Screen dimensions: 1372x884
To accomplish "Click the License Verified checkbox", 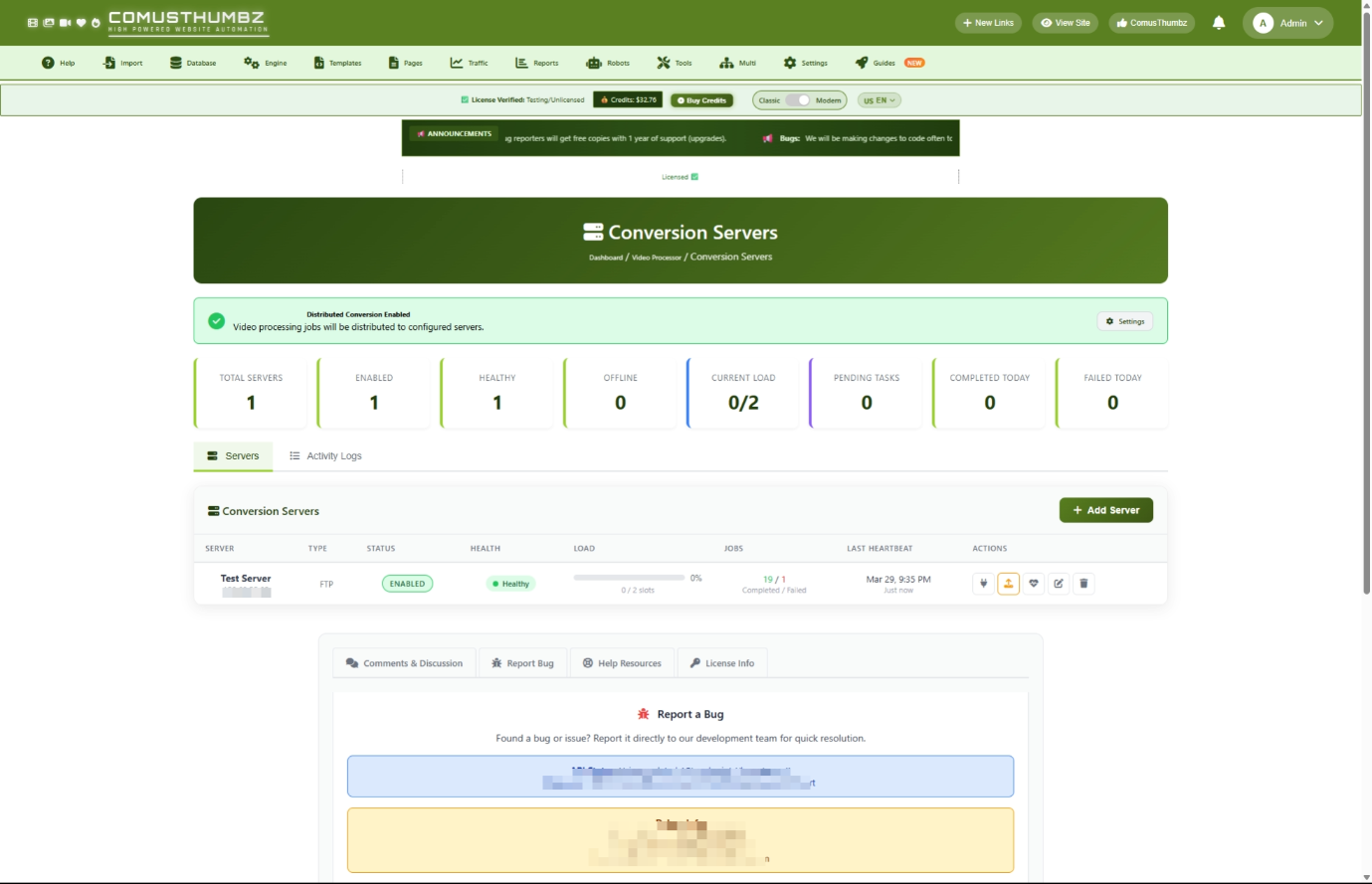I will (465, 100).
